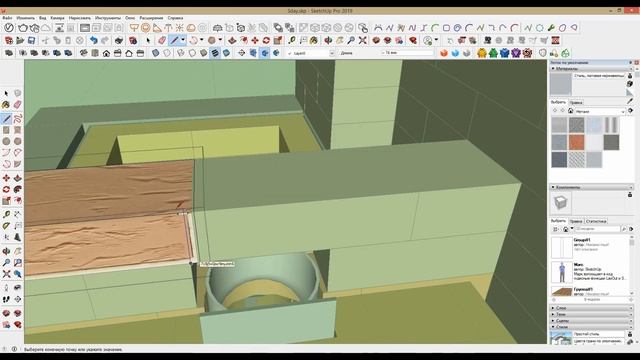Click the length measurement input field

(x=407, y=53)
